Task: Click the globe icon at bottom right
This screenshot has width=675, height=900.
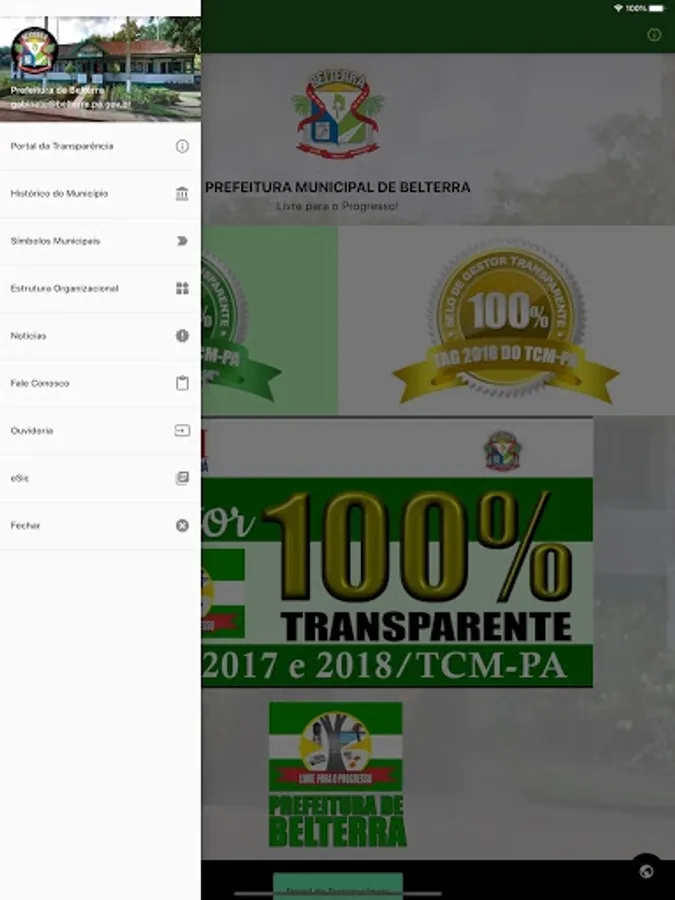Action: click(x=646, y=871)
